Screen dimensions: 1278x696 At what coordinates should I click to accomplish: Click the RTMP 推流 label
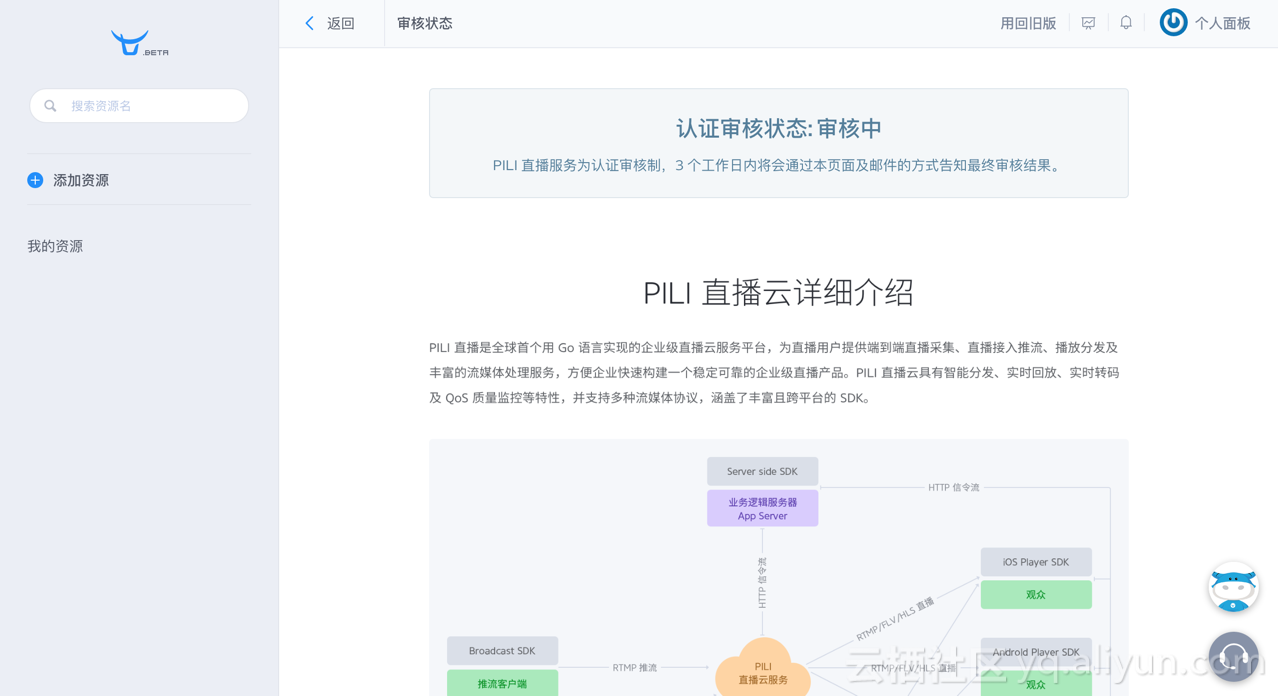[635, 668]
